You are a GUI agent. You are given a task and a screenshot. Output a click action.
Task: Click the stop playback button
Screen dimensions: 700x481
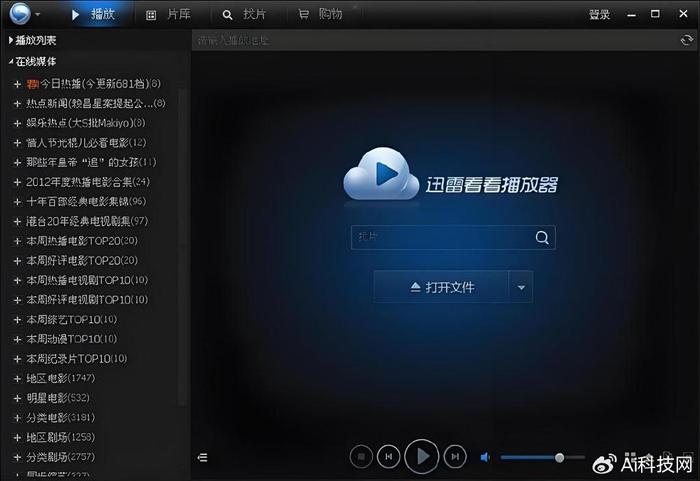(361, 456)
